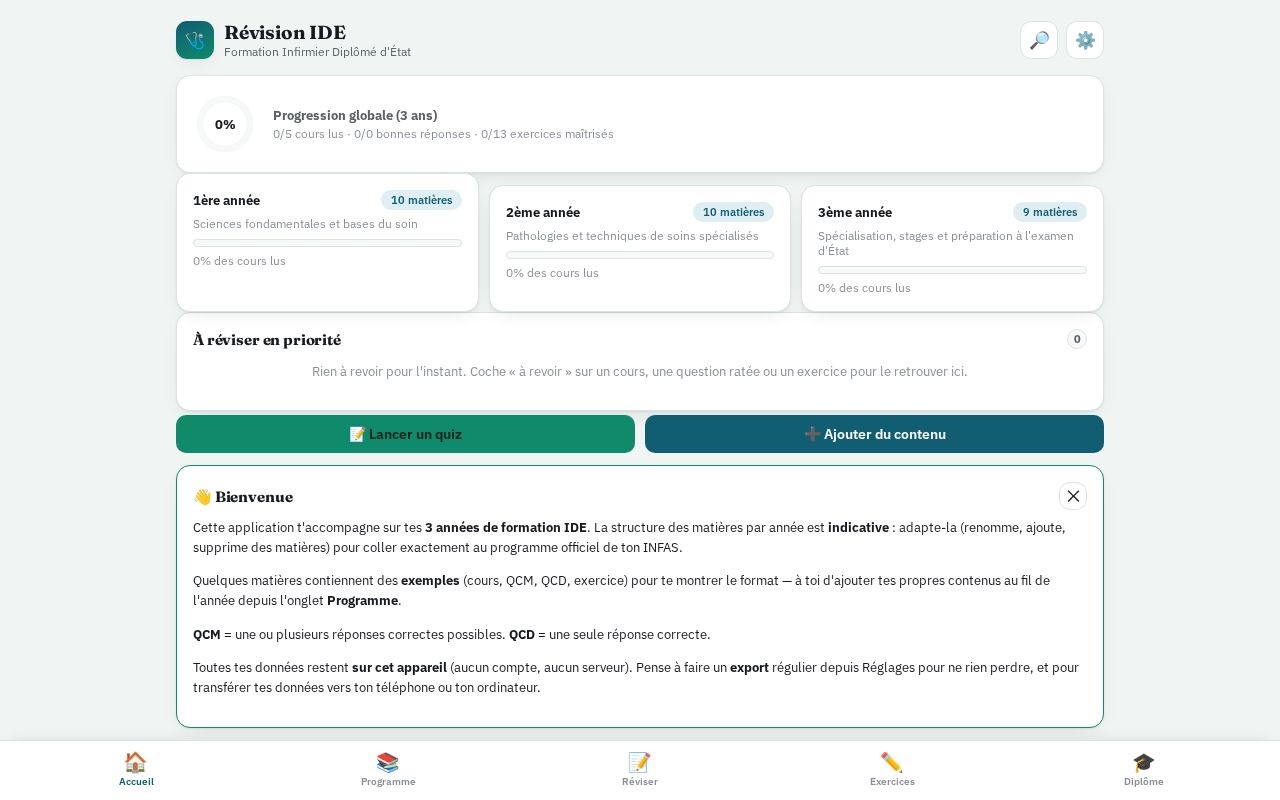Switch to the Réviser tab
Screen dimensions: 1280x800
640,769
